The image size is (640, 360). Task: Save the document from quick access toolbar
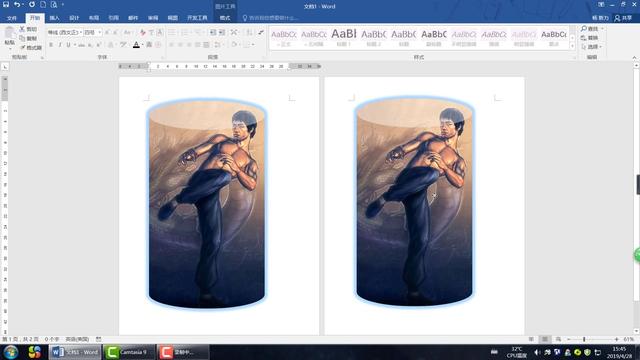point(6,4)
